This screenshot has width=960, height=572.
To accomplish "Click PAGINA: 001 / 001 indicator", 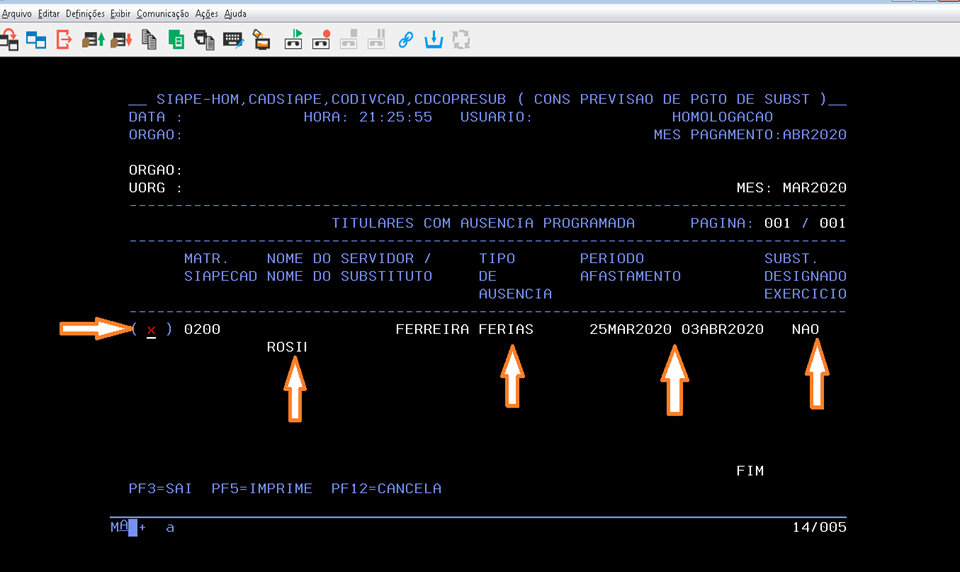I will pos(768,224).
